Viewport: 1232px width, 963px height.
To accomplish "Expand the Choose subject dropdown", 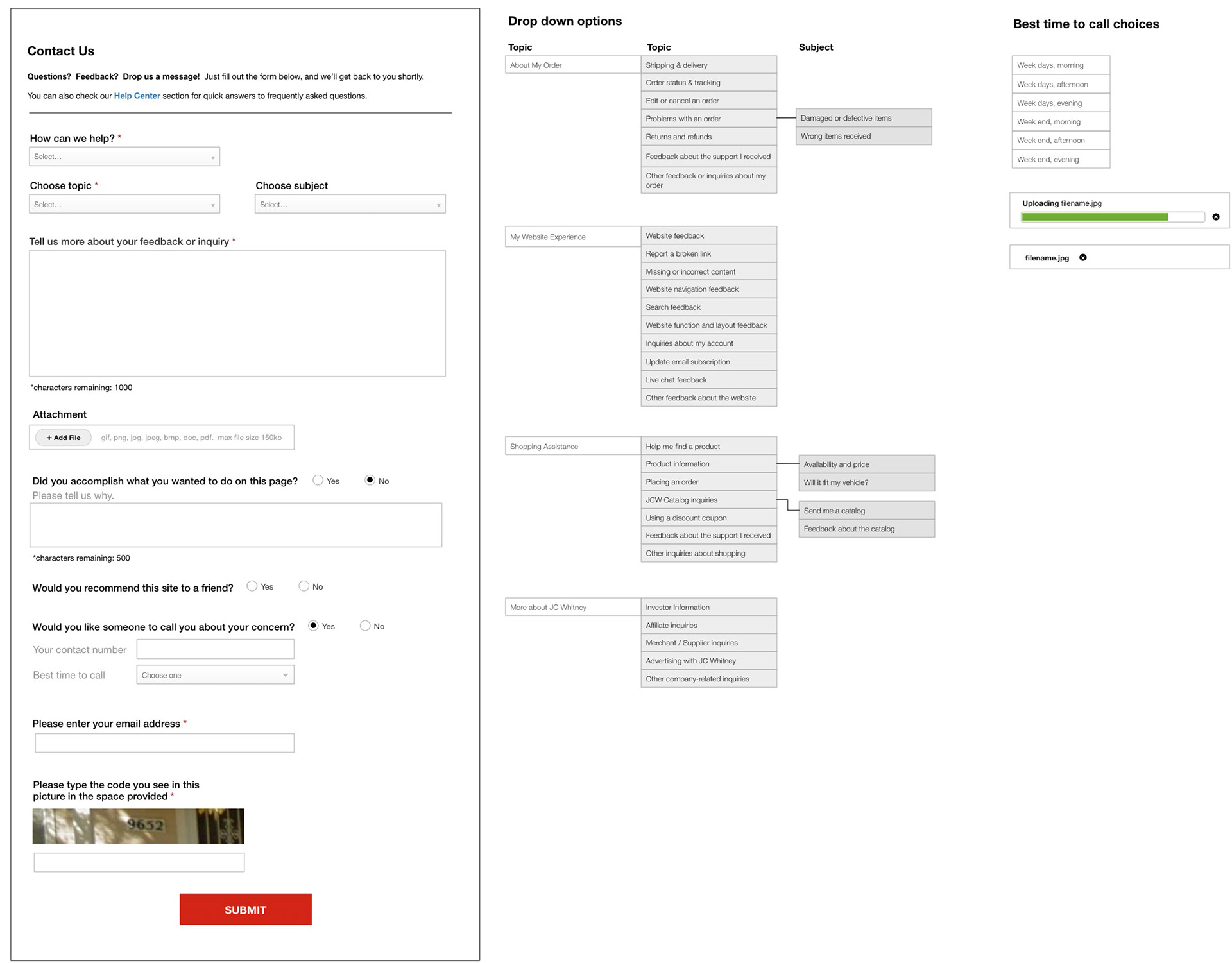I will (350, 204).
